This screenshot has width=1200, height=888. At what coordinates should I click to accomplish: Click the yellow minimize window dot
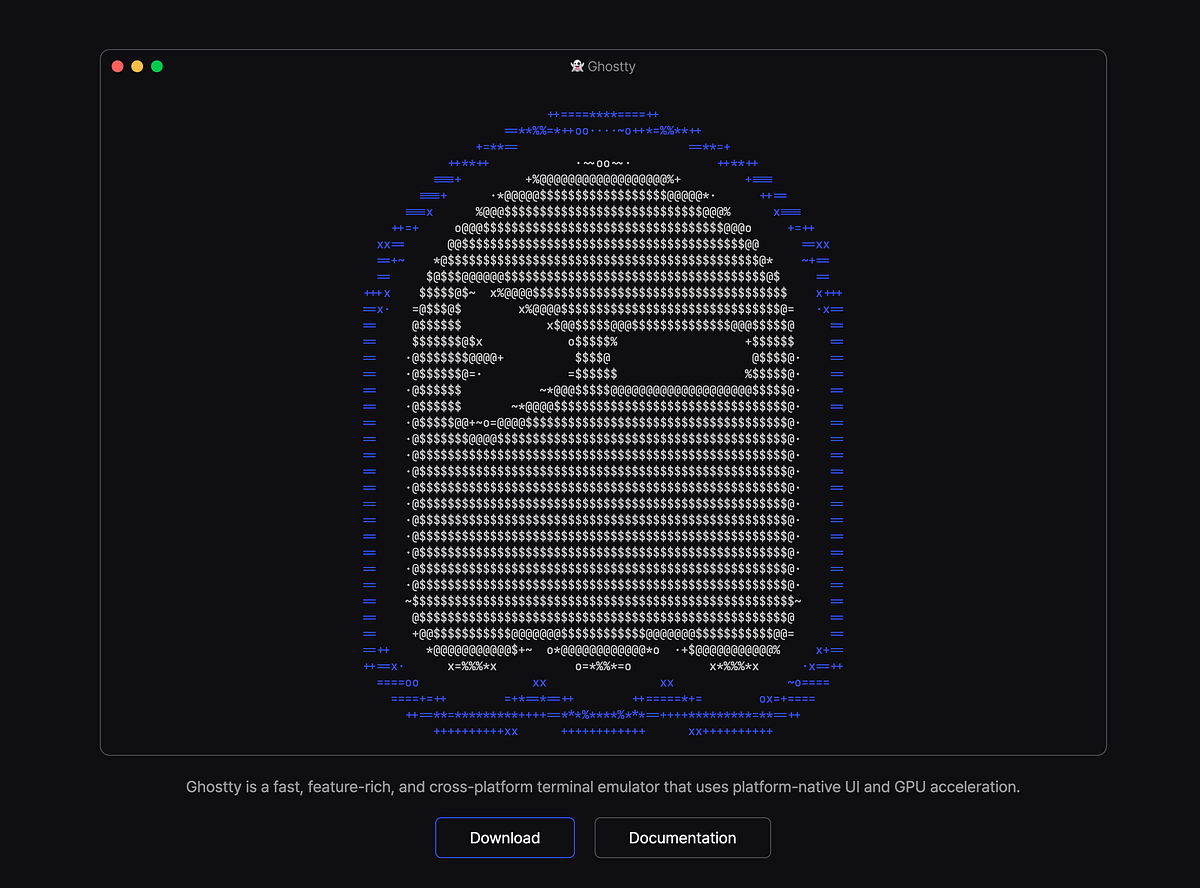pos(137,66)
